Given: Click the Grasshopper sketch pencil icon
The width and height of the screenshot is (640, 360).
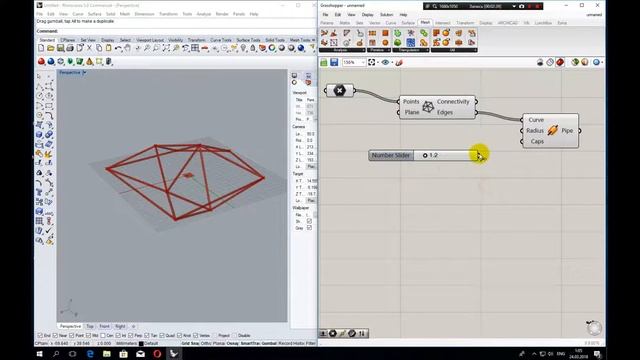Looking at the screenshot, I should (399, 62).
